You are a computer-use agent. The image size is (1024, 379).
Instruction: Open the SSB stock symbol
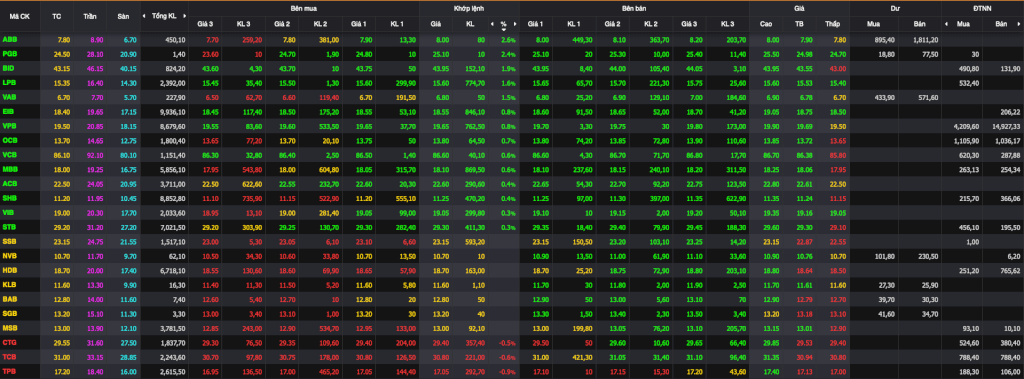[x=10, y=241]
